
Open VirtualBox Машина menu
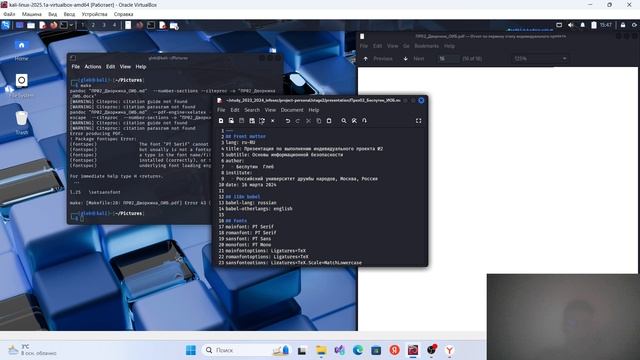(x=32, y=14)
